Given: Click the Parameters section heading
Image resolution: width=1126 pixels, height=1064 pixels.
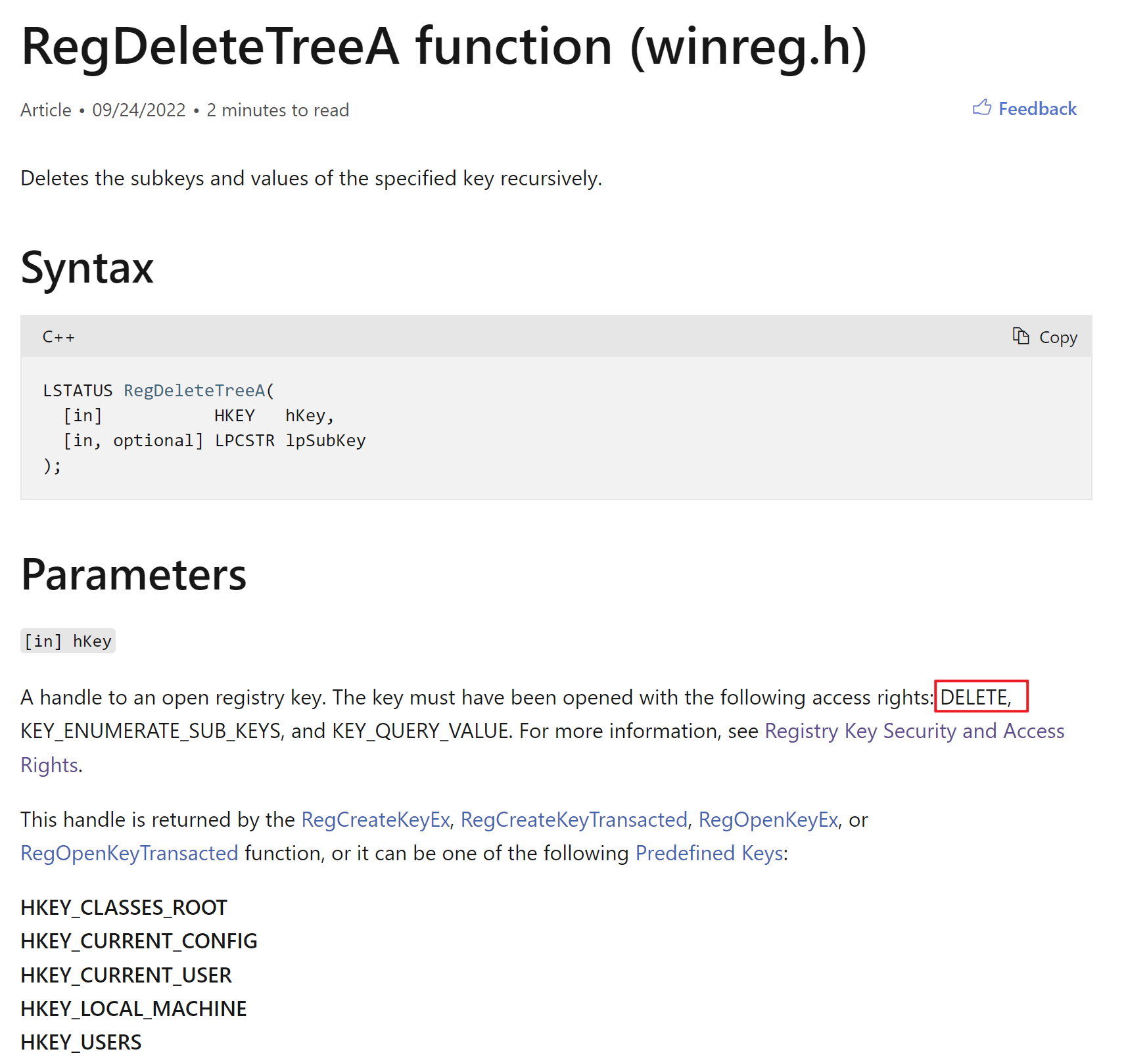Looking at the screenshot, I should [133, 574].
